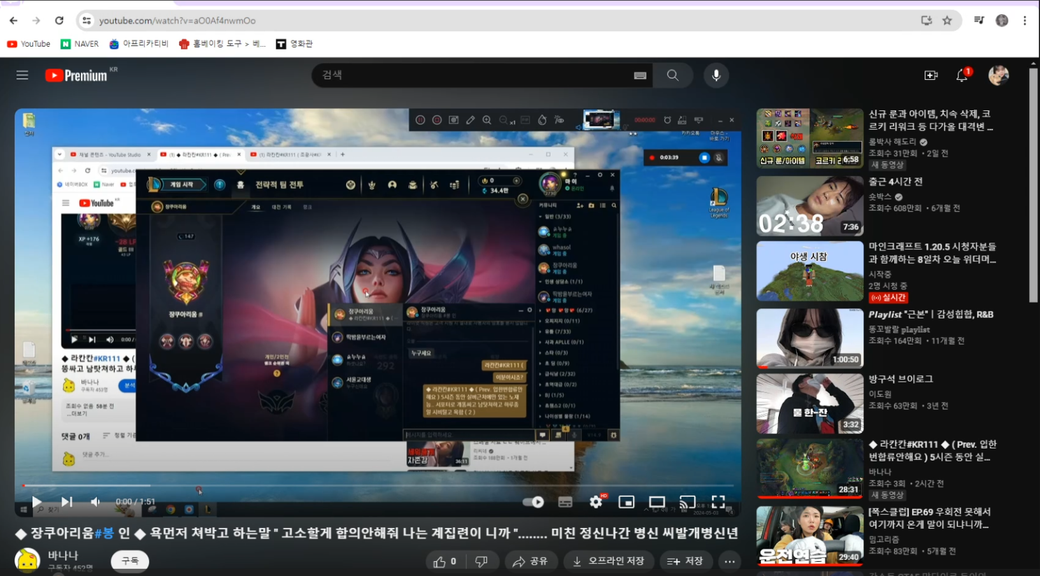Open Chrome's three-dot menu
Image resolution: width=1040 pixels, height=576 pixels.
point(1025,20)
